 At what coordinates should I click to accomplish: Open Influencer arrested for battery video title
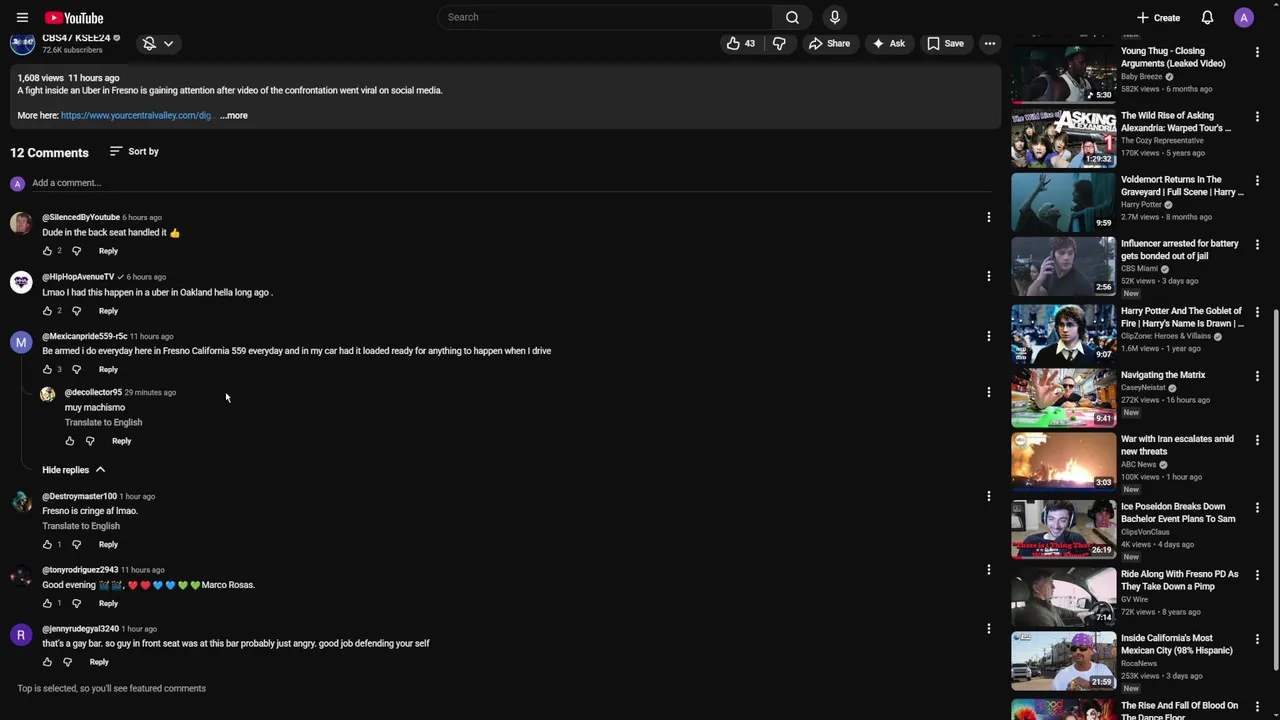pyautogui.click(x=1180, y=250)
